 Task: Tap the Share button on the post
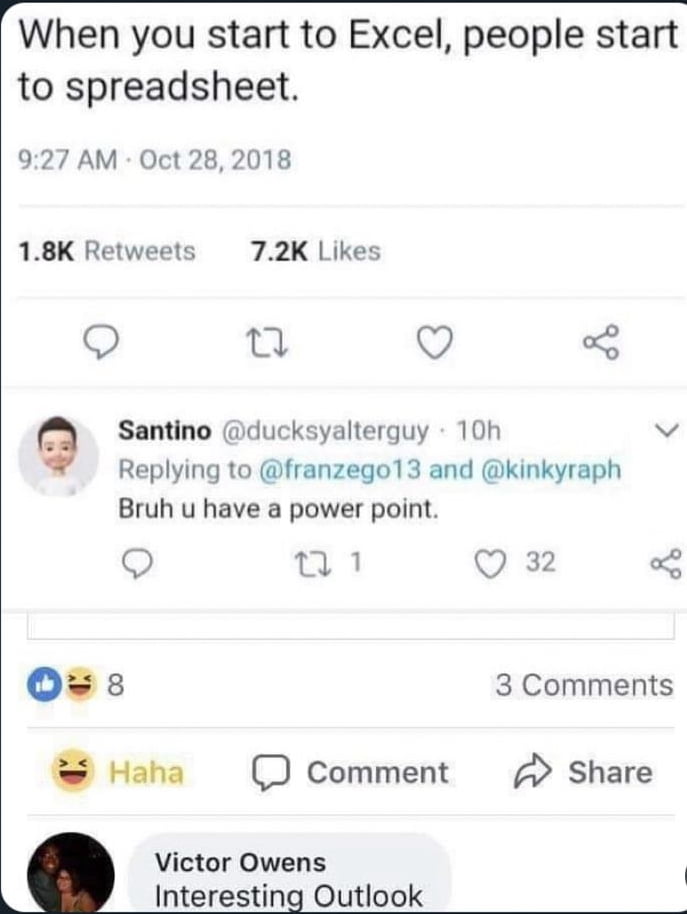[x=583, y=772]
